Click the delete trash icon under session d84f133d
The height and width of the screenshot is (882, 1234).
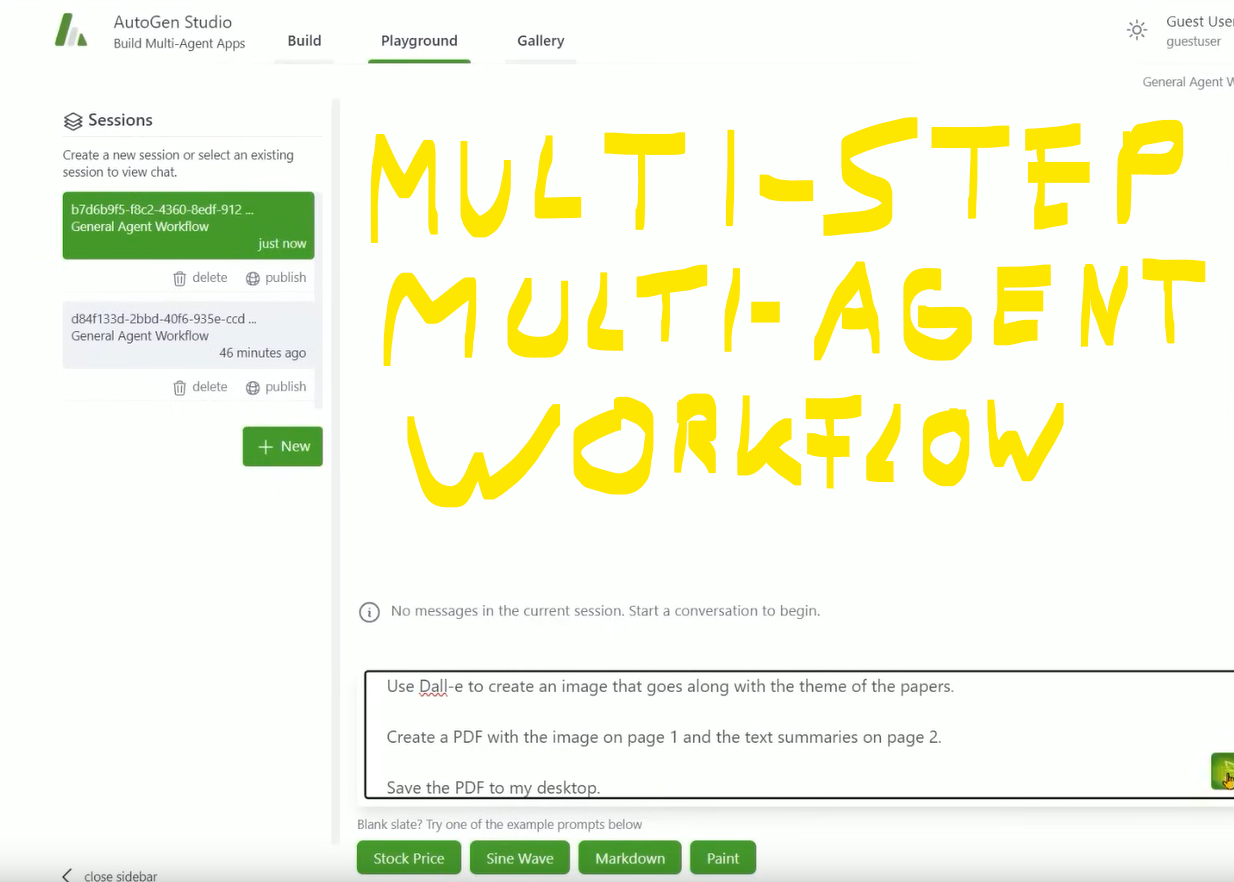[182, 386]
